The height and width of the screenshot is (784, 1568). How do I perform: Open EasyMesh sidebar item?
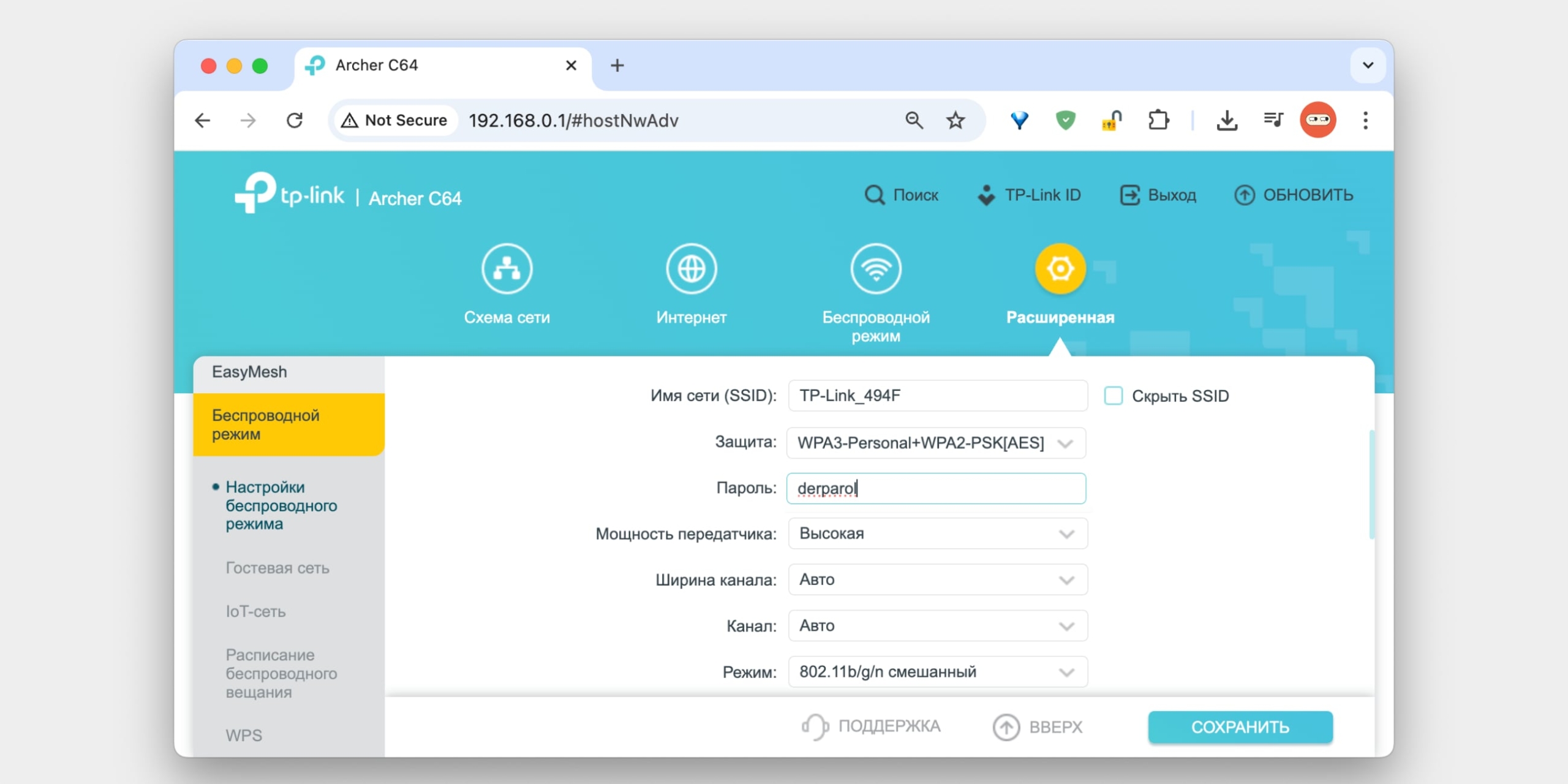click(x=249, y=372)
